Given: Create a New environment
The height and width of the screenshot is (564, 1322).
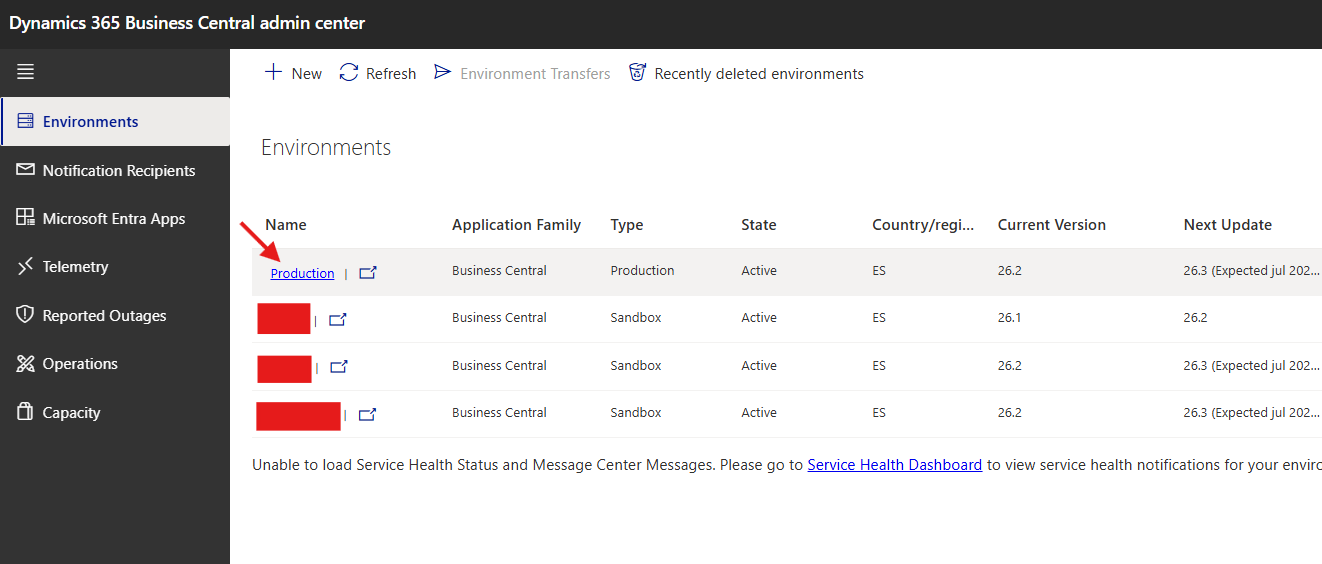Looking at the screenshot, I should tap(293, 73).
